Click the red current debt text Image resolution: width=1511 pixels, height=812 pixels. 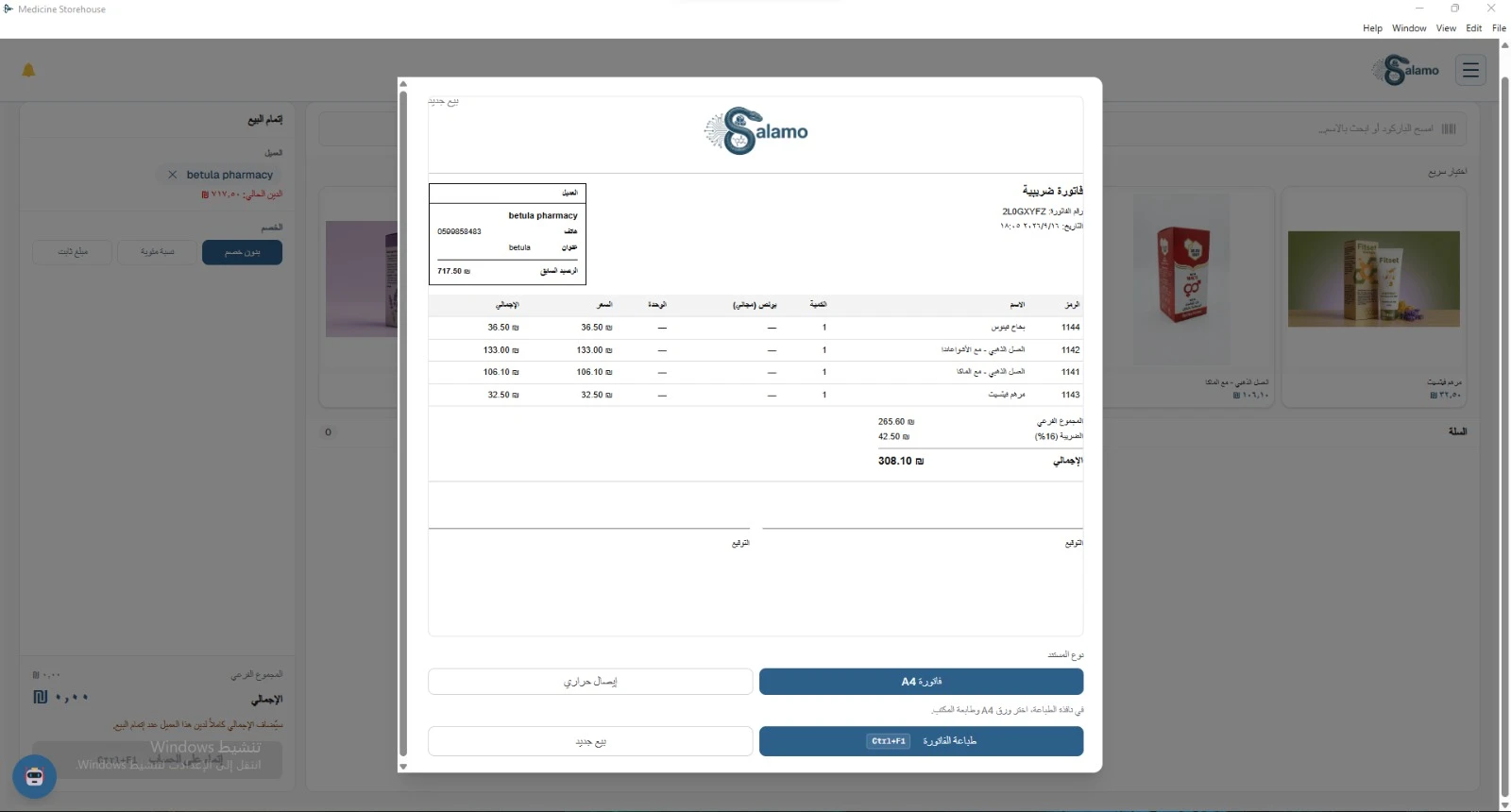(x=242, y=195)
